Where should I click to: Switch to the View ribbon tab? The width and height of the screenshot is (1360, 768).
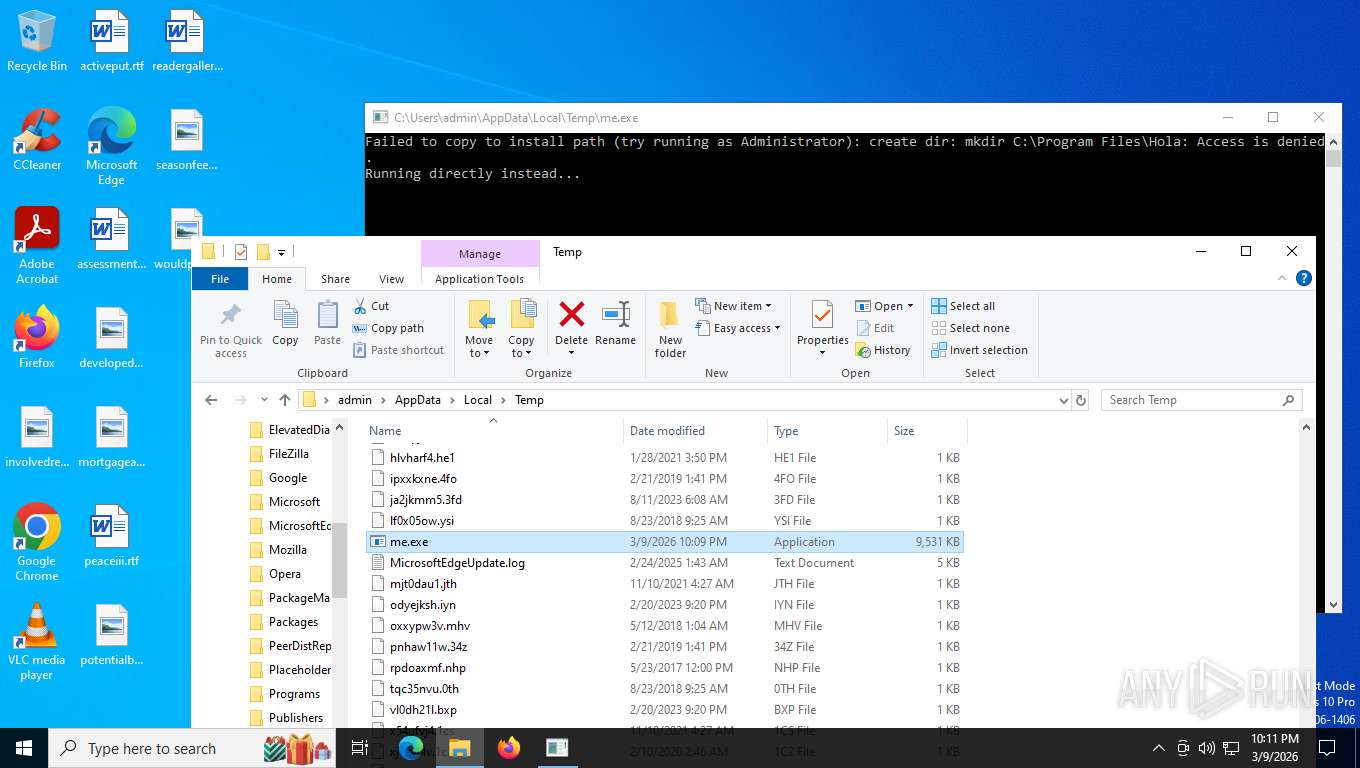tap(392, 279)
